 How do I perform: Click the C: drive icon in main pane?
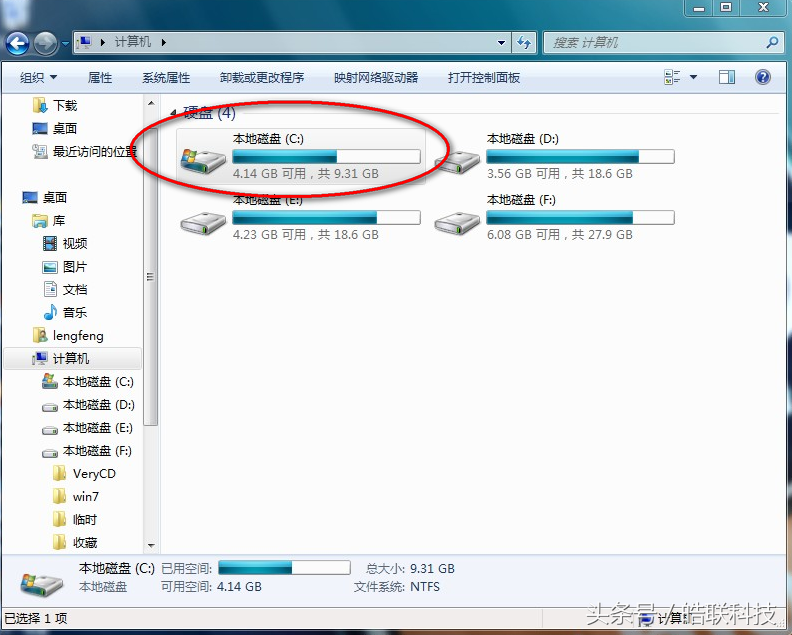point(203,160)
